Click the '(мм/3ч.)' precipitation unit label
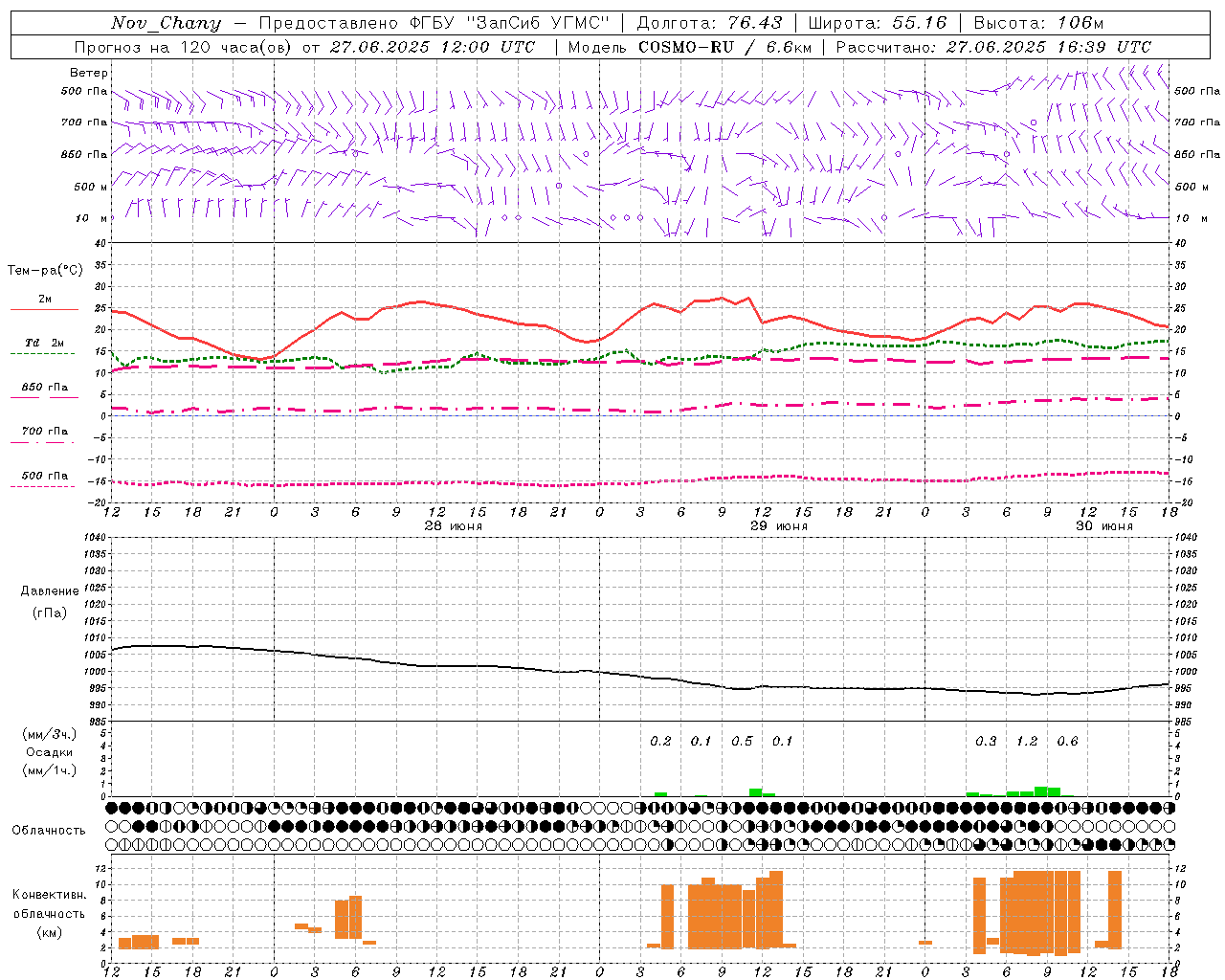This screenshot has width=1225, height=980. click(x=50, y=734)
